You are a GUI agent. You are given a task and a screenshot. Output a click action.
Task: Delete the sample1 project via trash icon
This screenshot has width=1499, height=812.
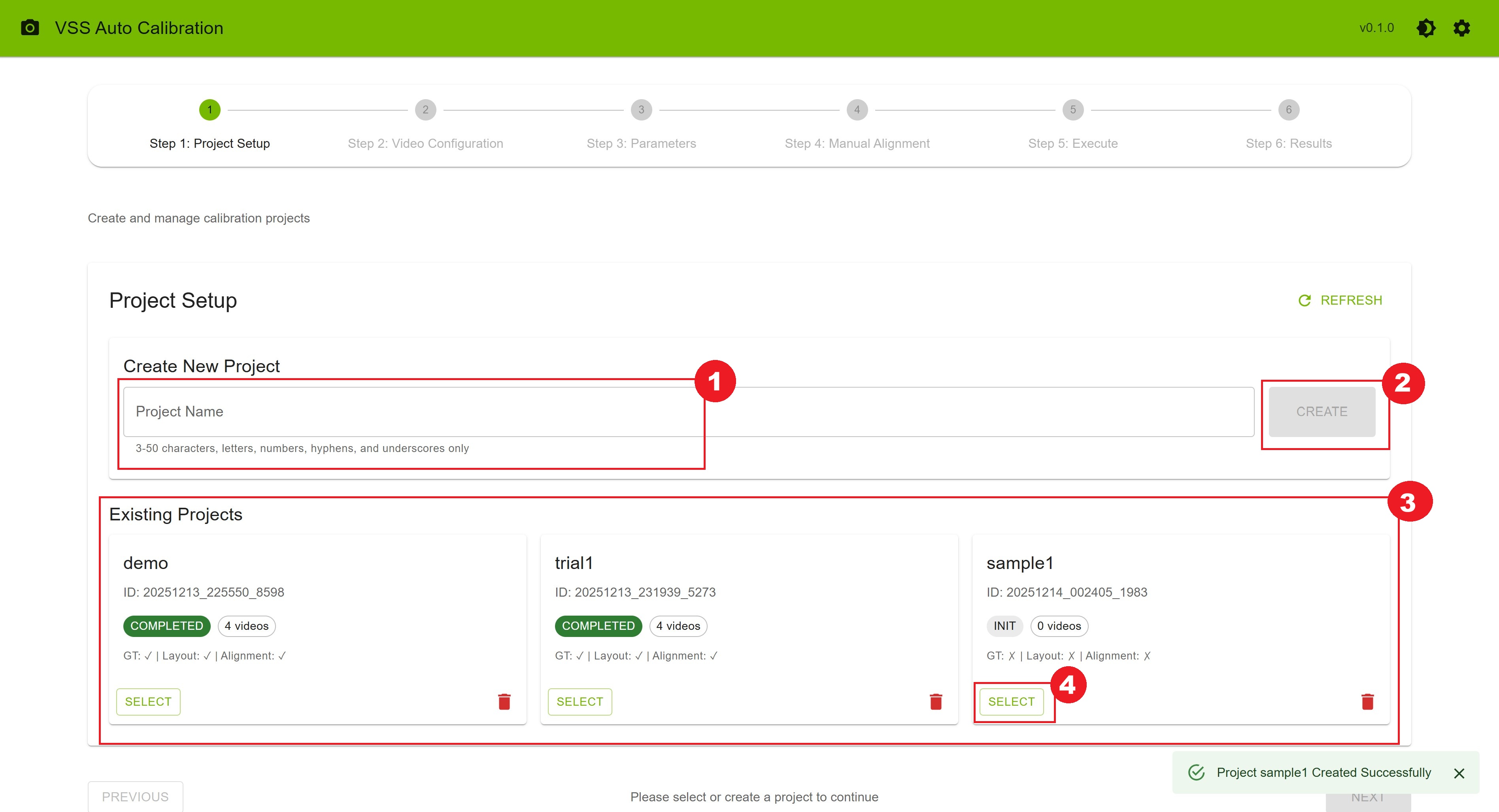(1367, 701)
